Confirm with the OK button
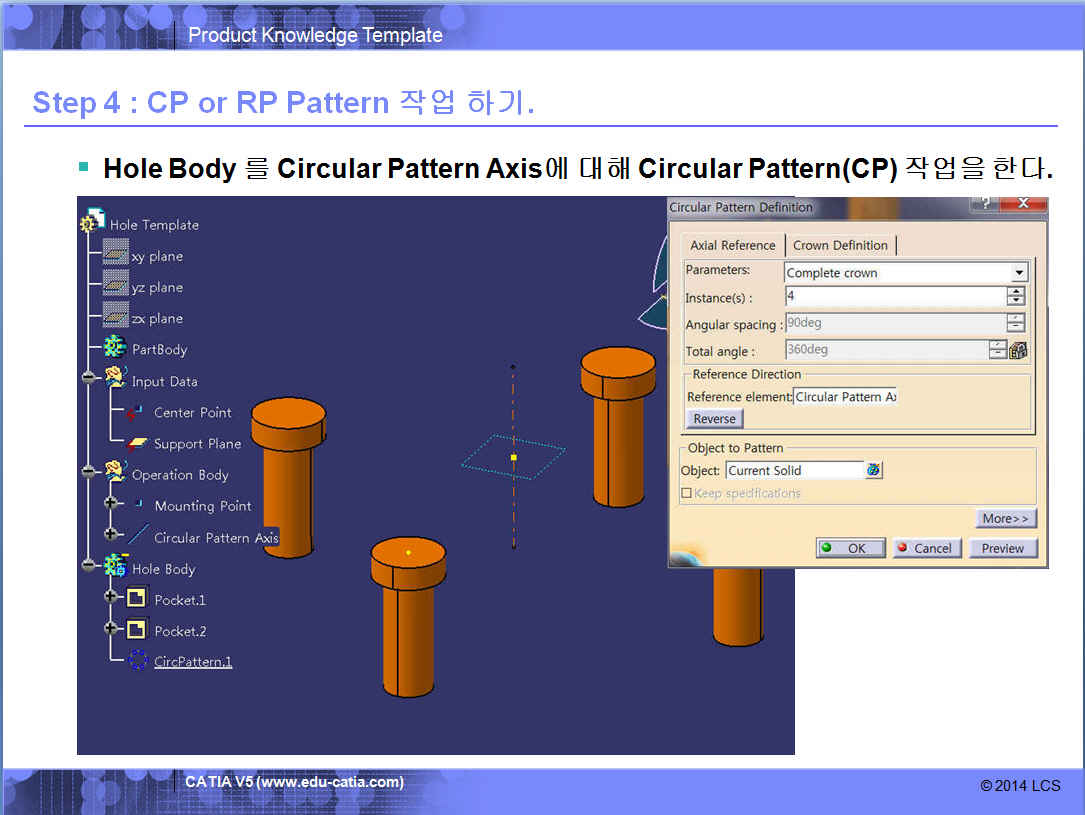Image resolution: width=1085 pixels, height=815 pixels. click(x=850, y=548)
